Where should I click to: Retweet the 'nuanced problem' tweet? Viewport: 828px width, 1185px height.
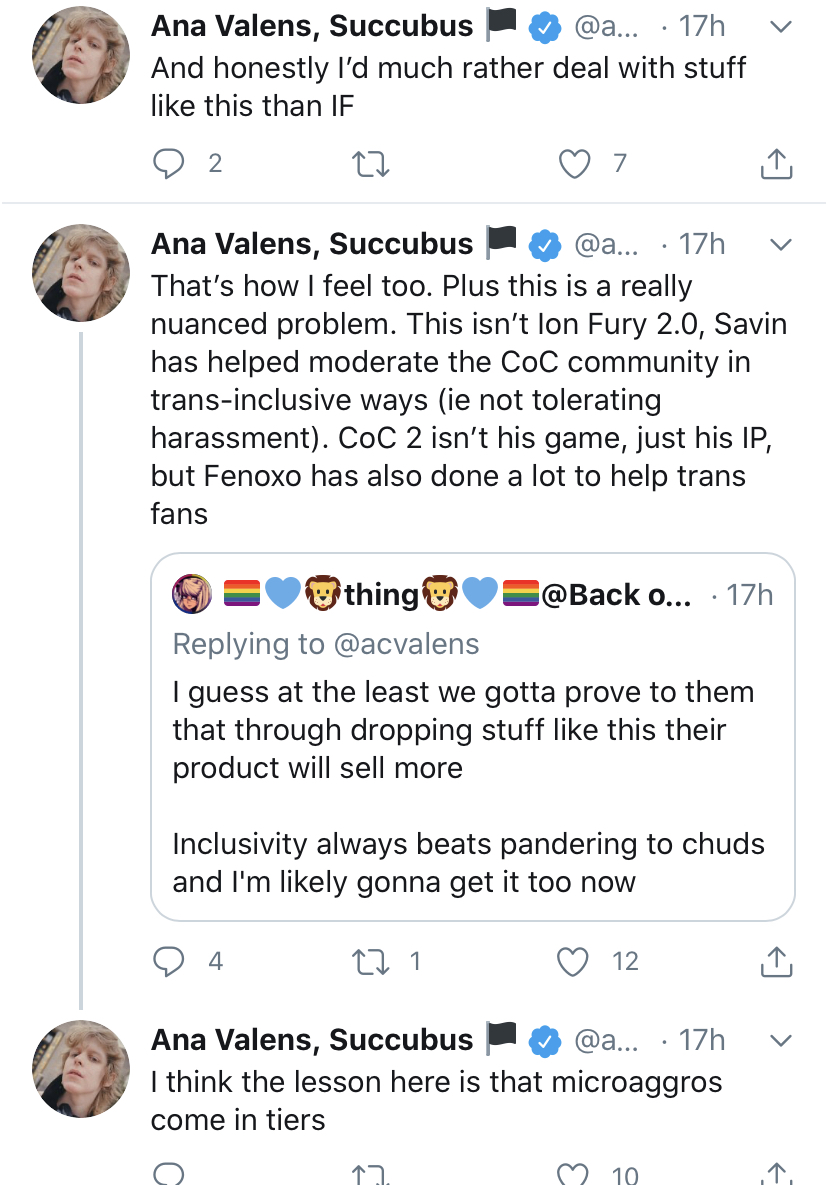pos(370,961)
